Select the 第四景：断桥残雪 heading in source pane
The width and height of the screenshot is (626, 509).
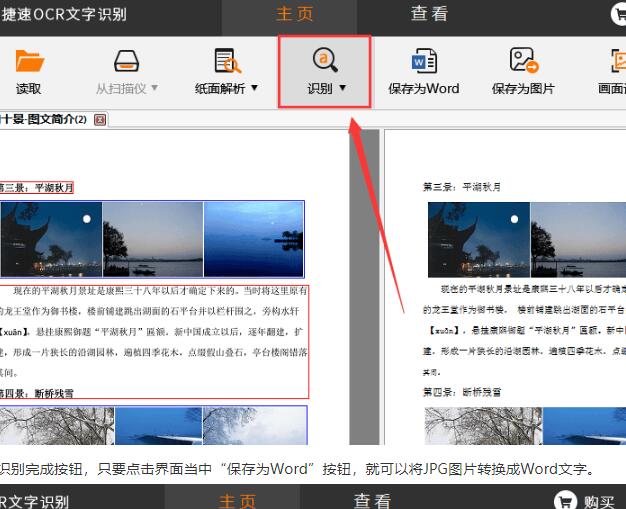point(36,394)
